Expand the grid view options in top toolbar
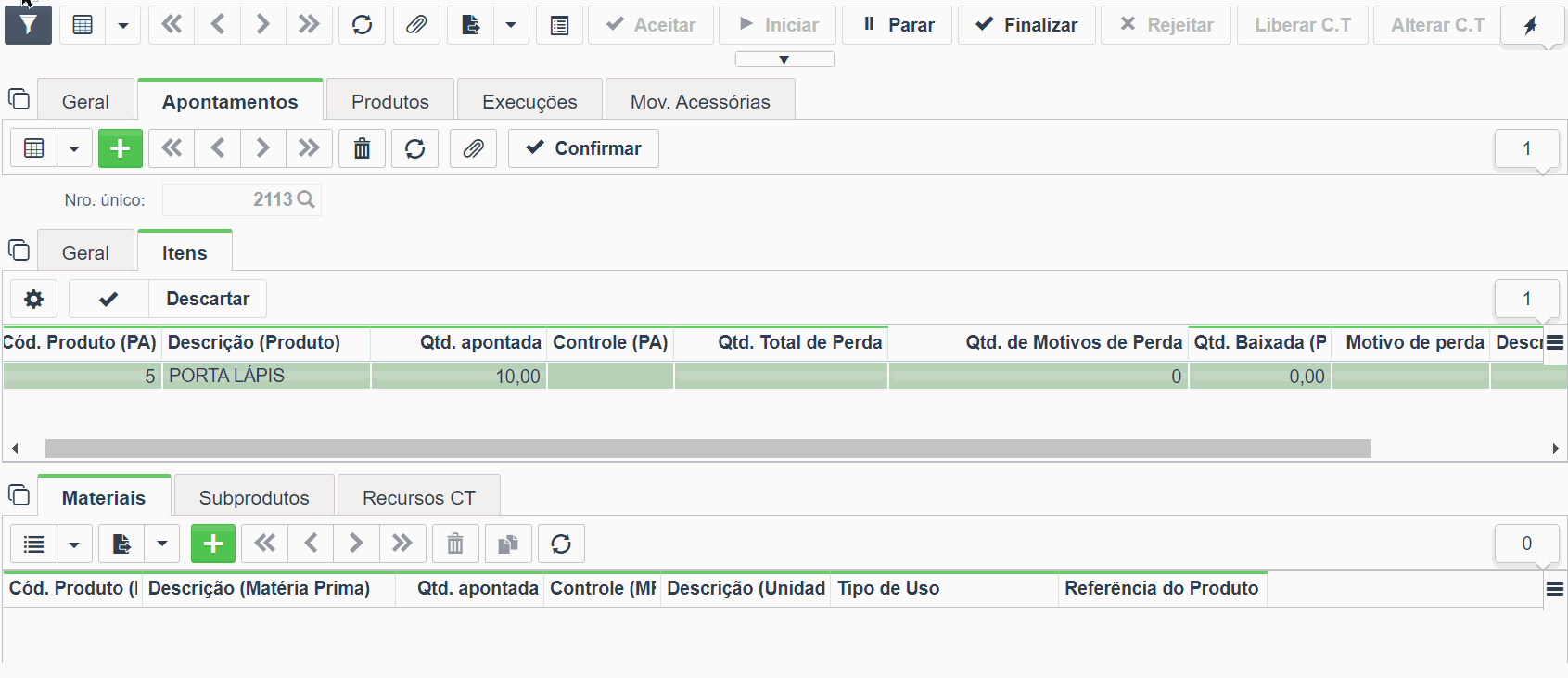Image resolution: width=1568 pixels, height=678 pixels. point(122,25)
